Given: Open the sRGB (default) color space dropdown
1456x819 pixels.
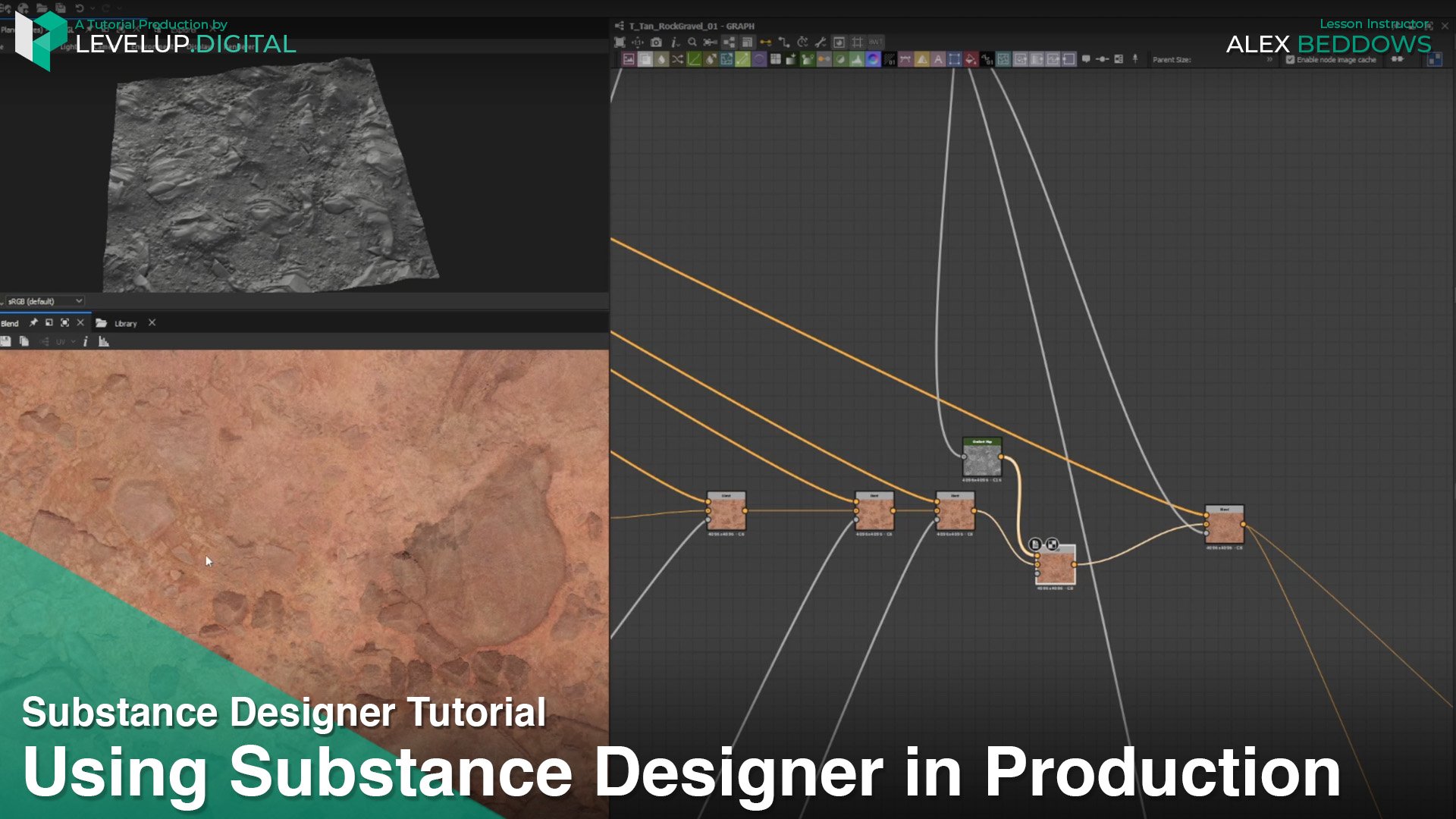Looking at the screenshot, I should click(x=44, y=301).
